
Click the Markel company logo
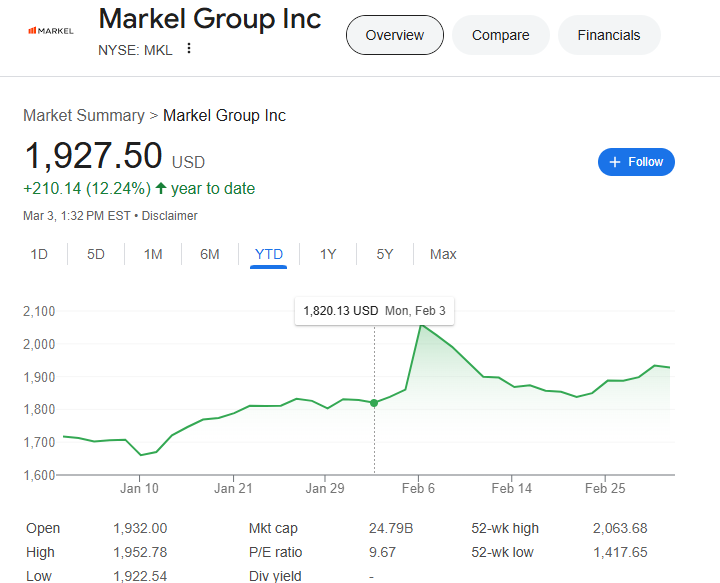[51, 31]
